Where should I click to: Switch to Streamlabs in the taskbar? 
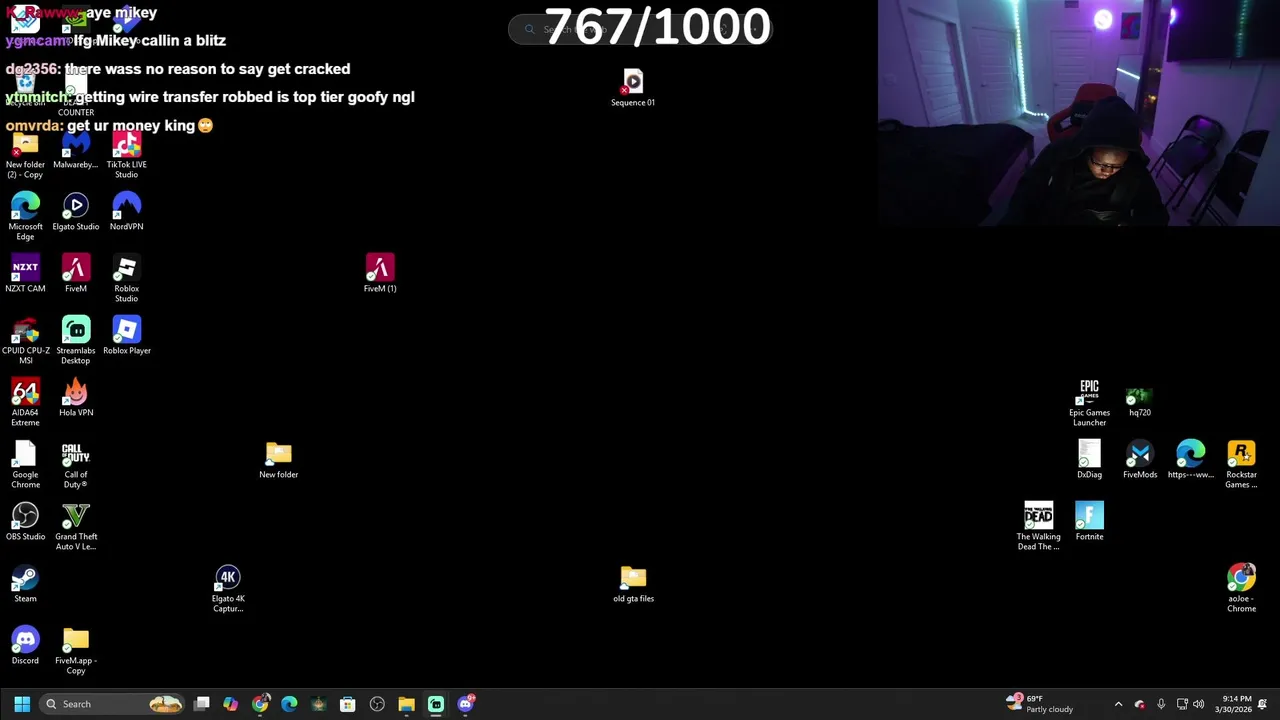[x=436, y=704]
